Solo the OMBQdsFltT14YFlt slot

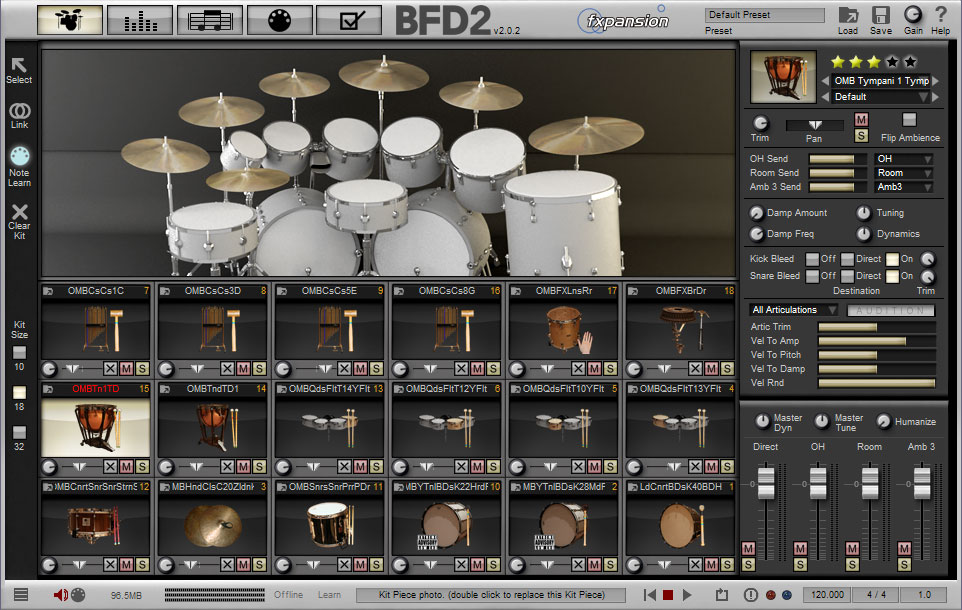376,467
